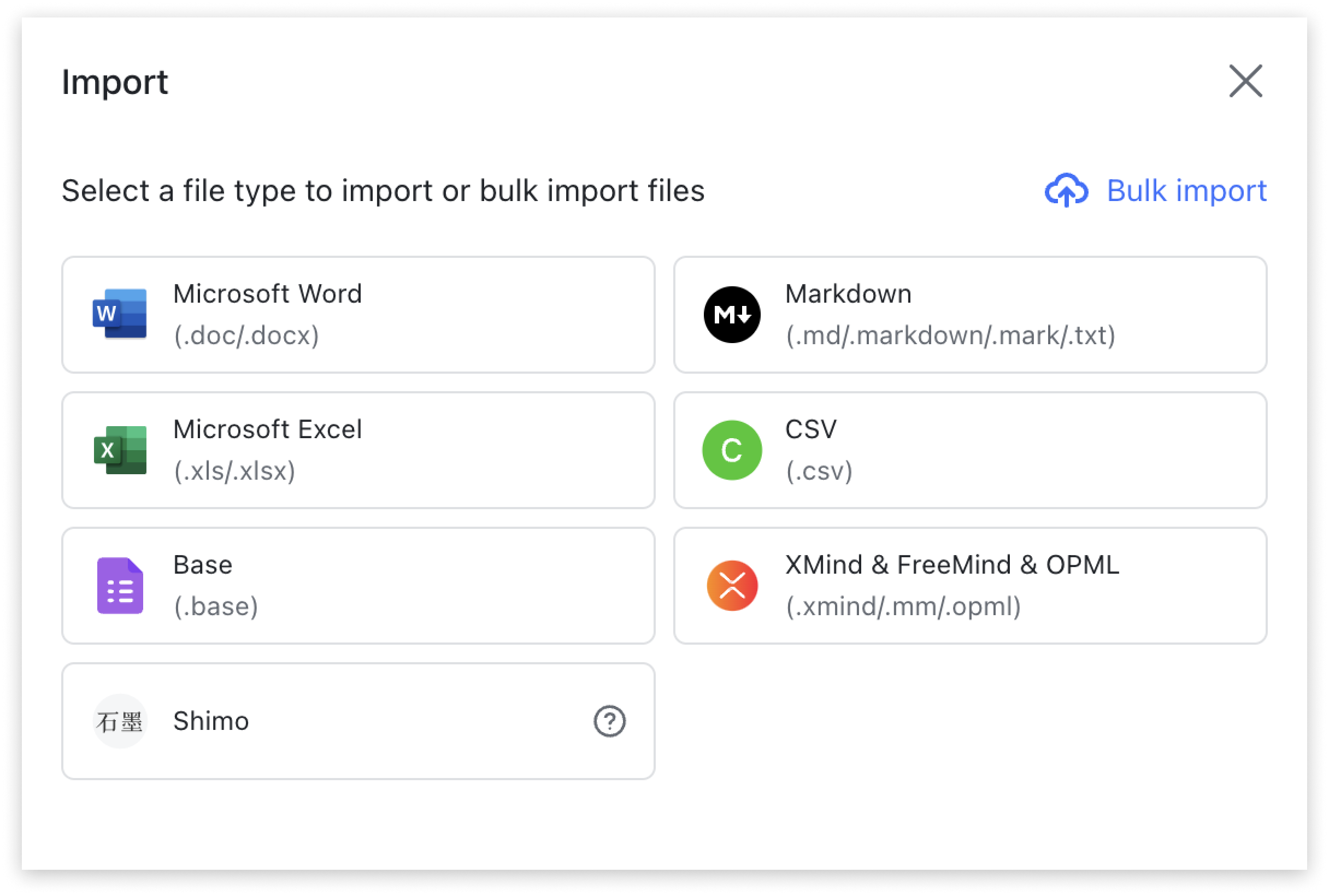Click the Microsoft Excel icon
Viewport: 1329px width, 896px height.
pyautogui.click(x=120, y=450)
